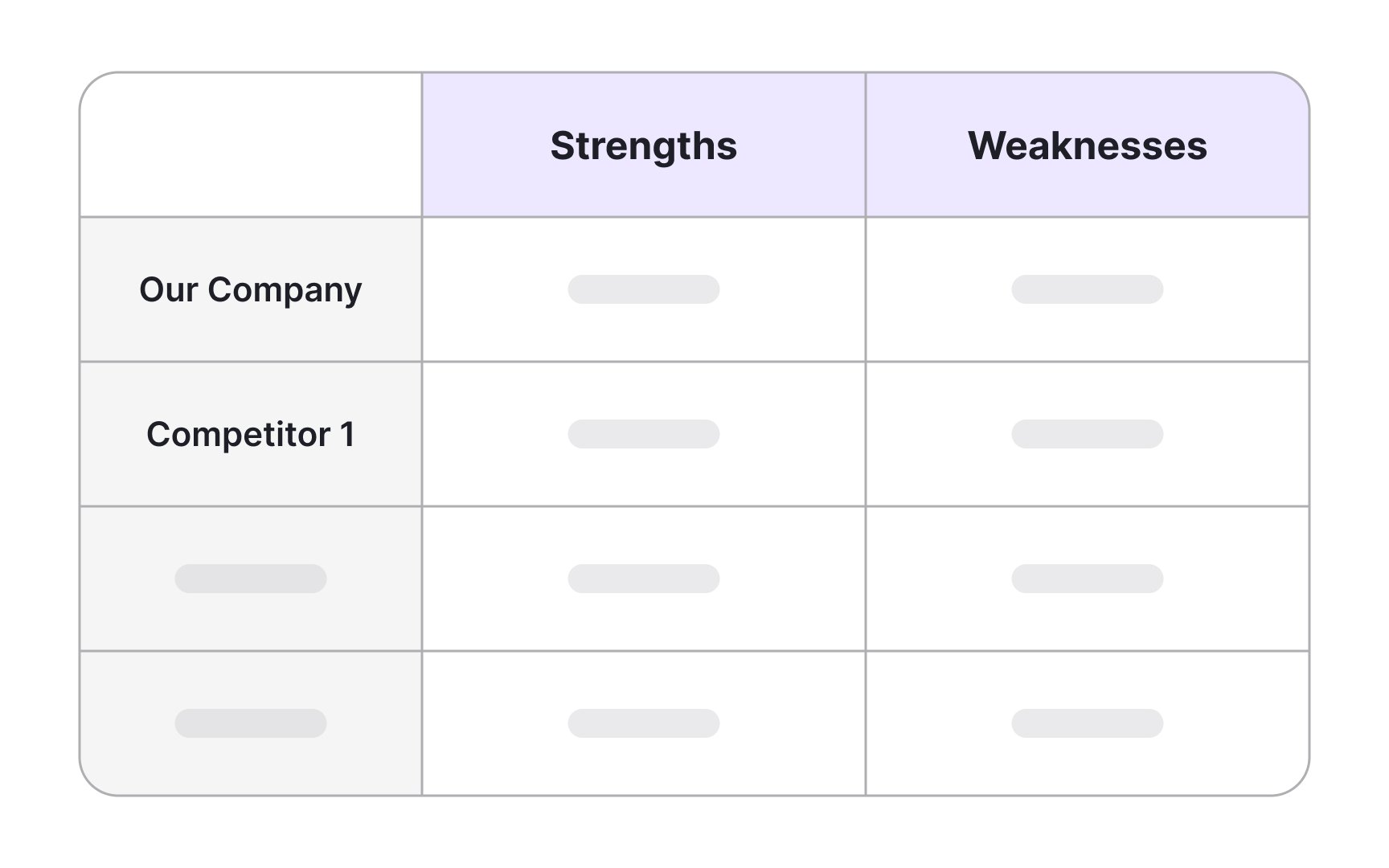Screen dimensions: 1389x868
Task: Click Our Company's Strengths placeholder
Action: pos(643,289)
